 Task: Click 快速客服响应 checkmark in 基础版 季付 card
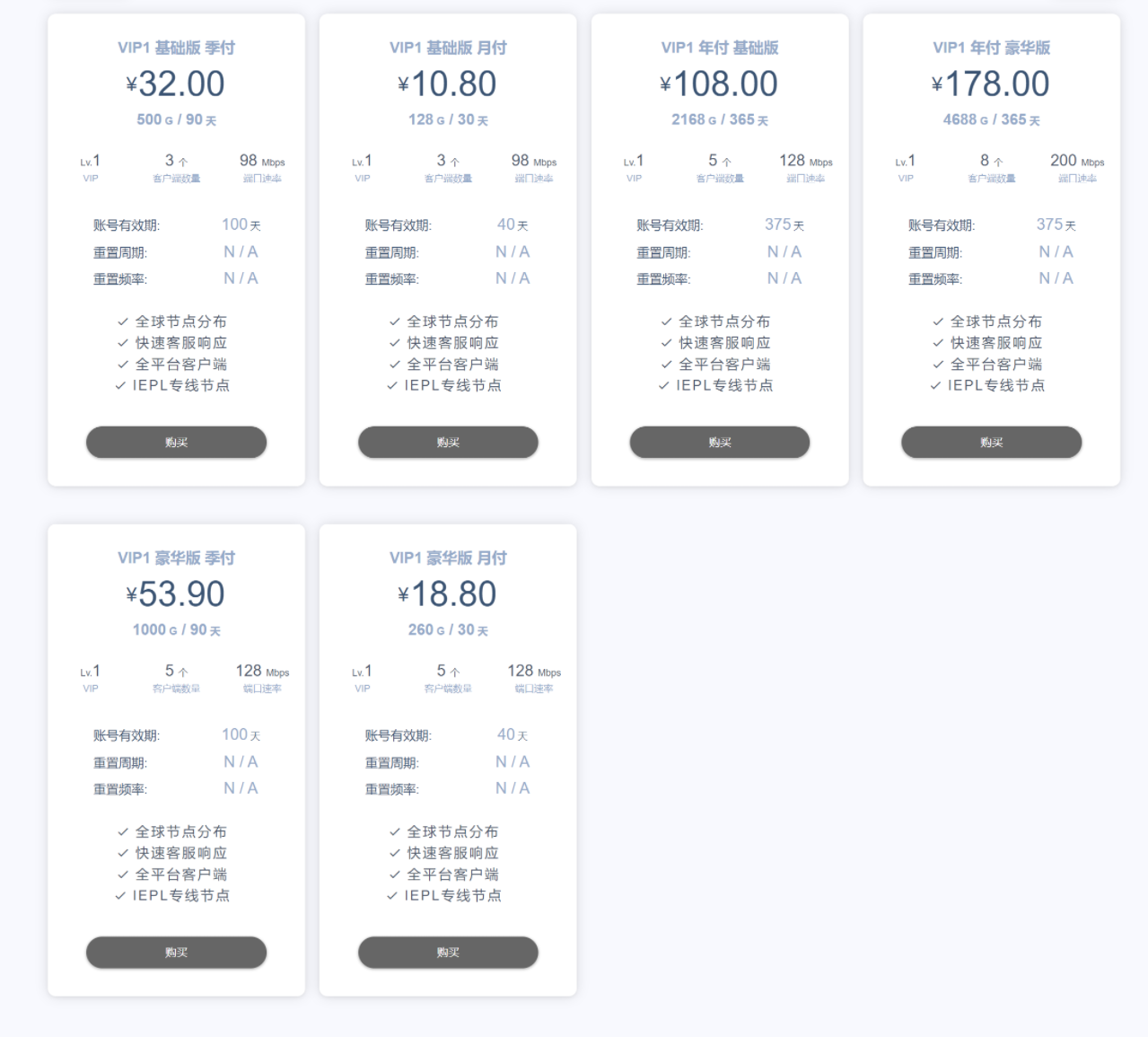(x=123, y=343)
